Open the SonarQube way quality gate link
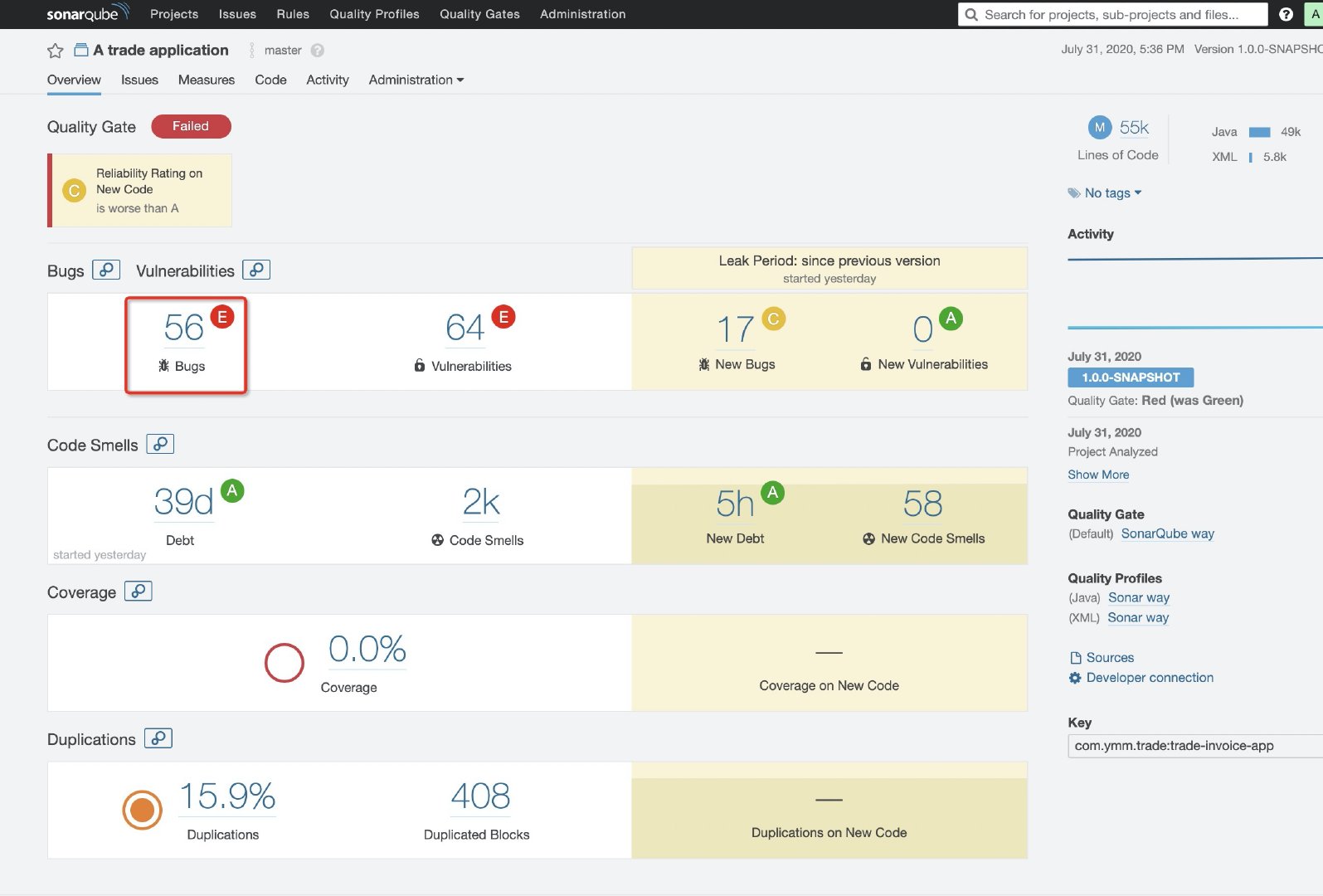The width and height of the screenshot is (1323, 896). [x=1167, y=533]
